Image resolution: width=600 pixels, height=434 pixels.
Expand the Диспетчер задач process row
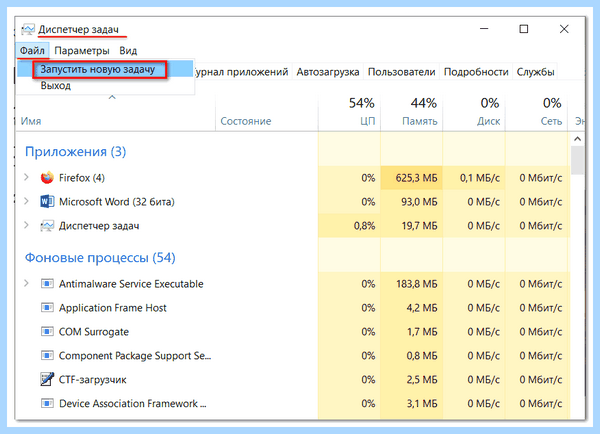tap(26, 225)
